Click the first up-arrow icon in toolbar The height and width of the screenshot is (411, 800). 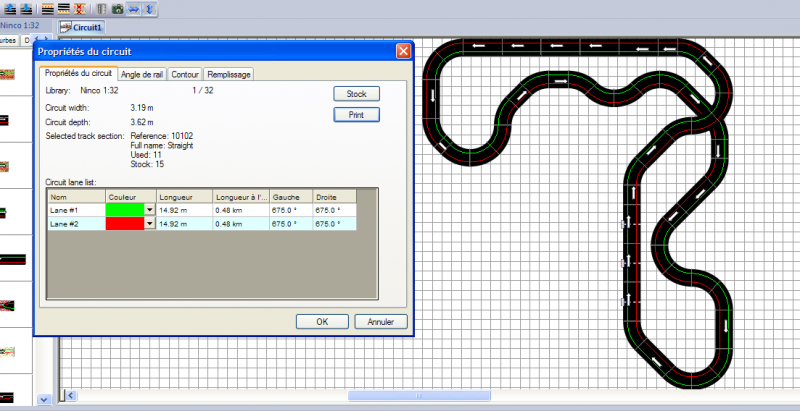pyautogui.click(x=10, y=7)
